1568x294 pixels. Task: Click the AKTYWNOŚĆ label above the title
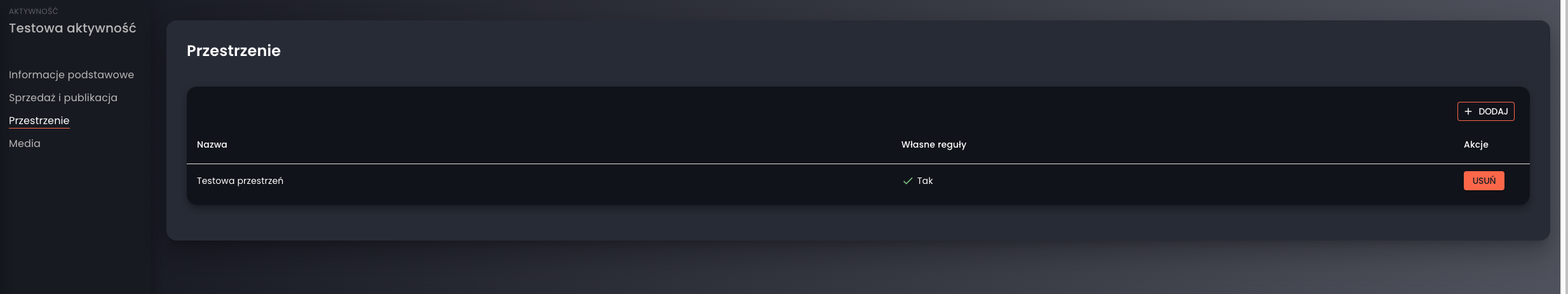[33, 11]
